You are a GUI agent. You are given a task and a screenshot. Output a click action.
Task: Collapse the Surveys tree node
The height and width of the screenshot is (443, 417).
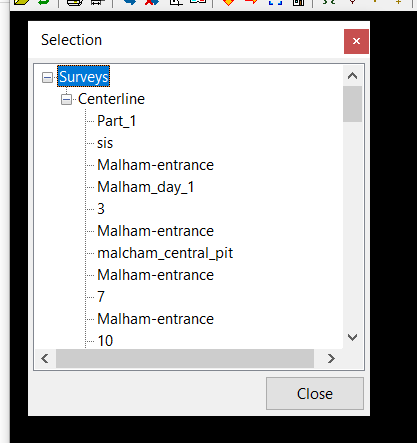47,78
